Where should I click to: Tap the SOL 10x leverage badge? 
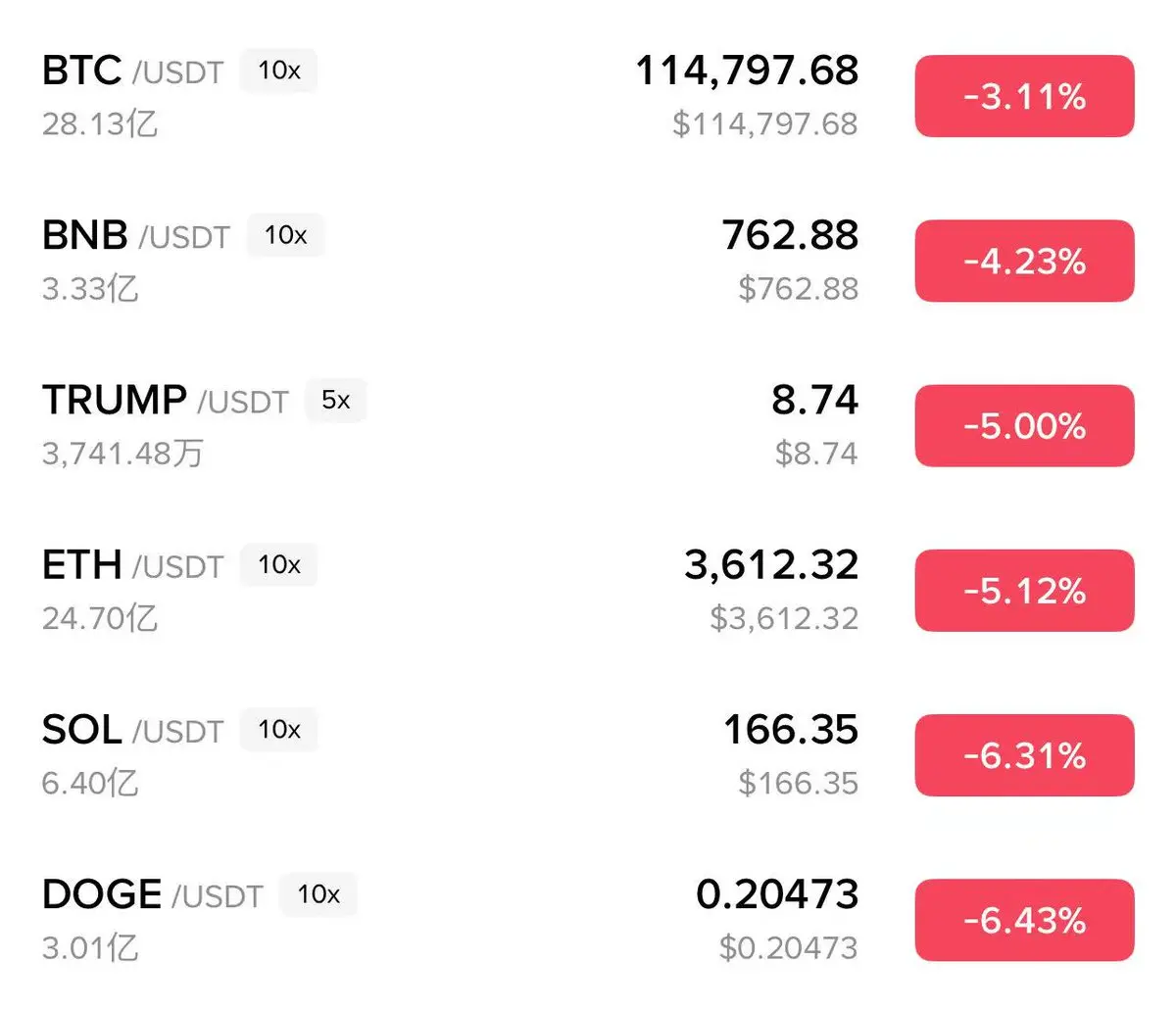pos(279,729)
